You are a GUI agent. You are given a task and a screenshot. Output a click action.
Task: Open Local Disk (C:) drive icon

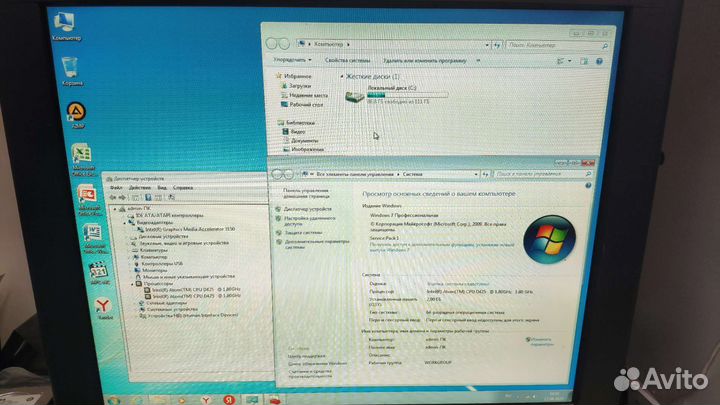click(x=354, y=97)
